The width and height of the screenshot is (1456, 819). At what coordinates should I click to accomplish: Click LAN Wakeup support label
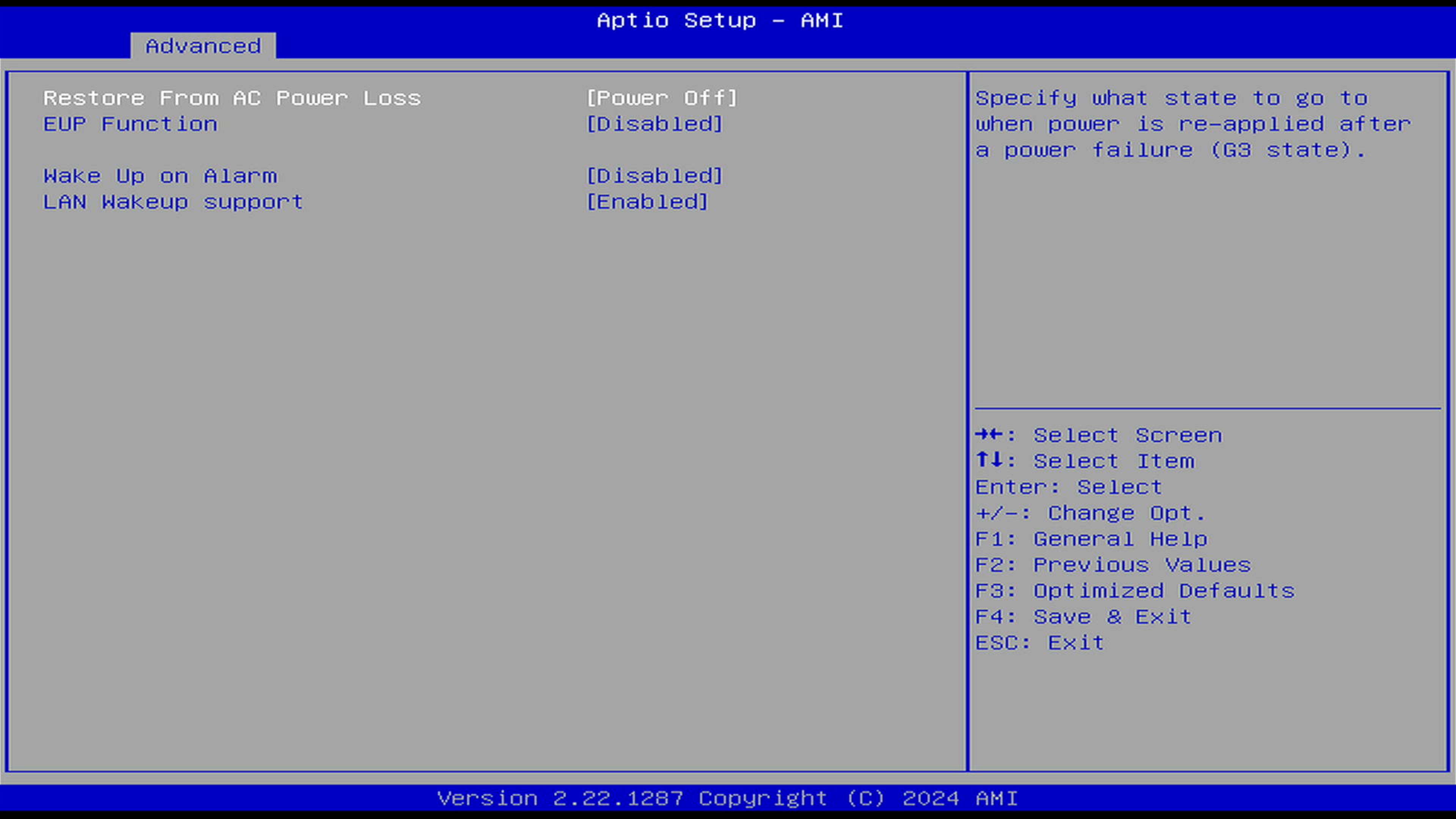click(173, 202)
